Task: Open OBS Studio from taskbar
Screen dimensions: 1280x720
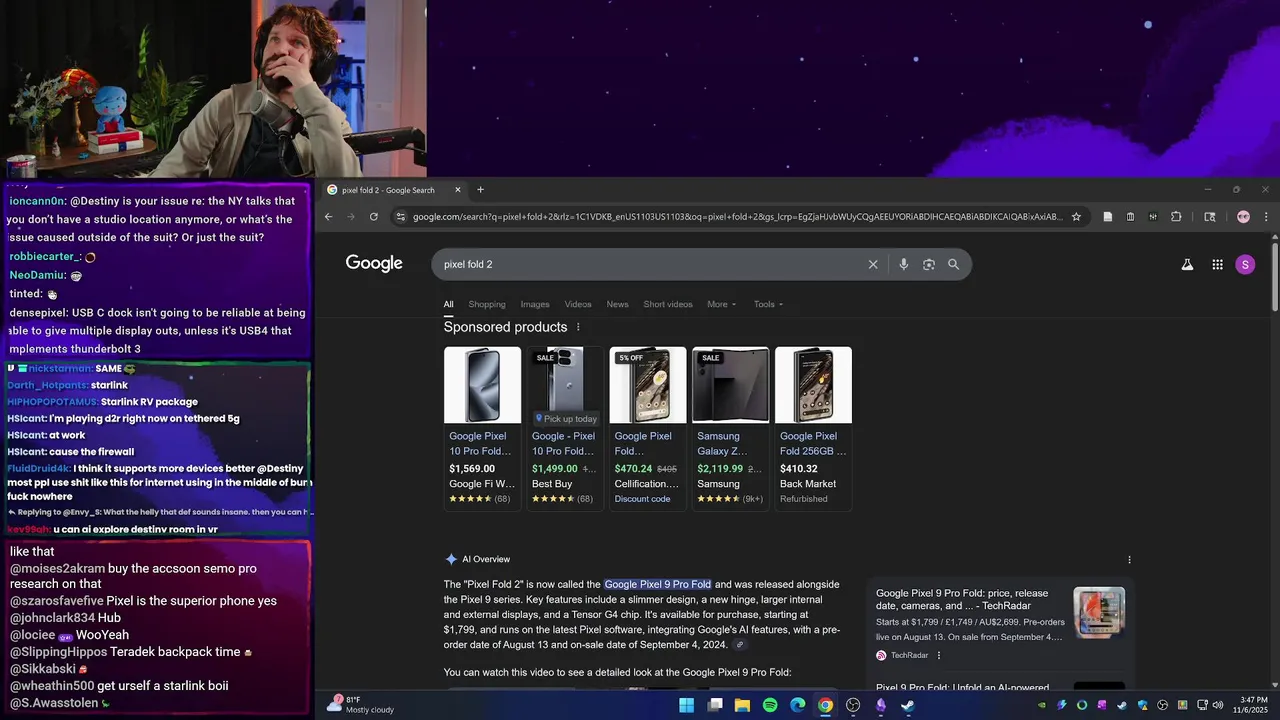Action: point(853,705)
